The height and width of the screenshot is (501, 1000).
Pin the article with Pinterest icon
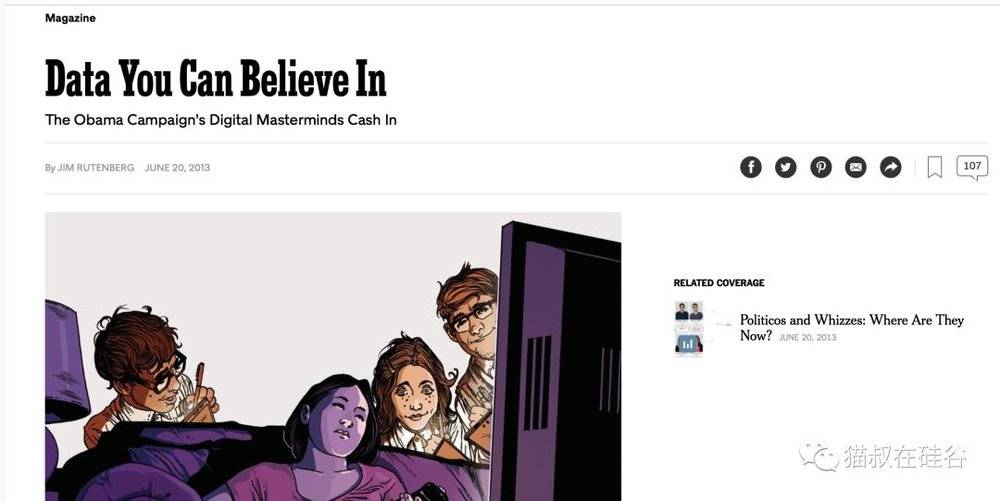pos(821,168)
